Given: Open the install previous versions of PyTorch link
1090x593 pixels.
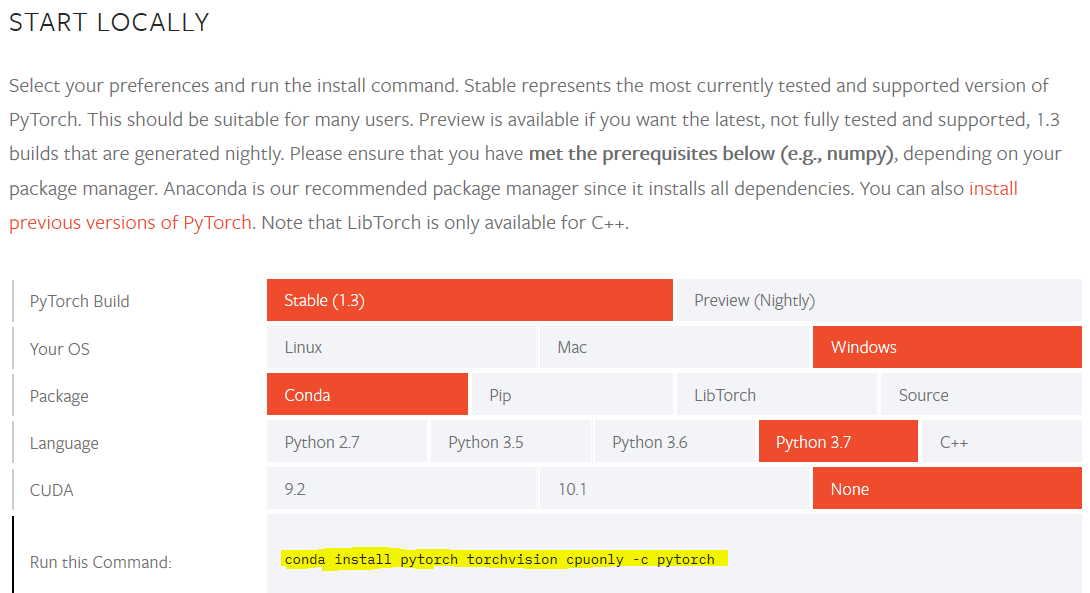Looking at the screenshot, I should pyautogui.click(x=130, y=222).
